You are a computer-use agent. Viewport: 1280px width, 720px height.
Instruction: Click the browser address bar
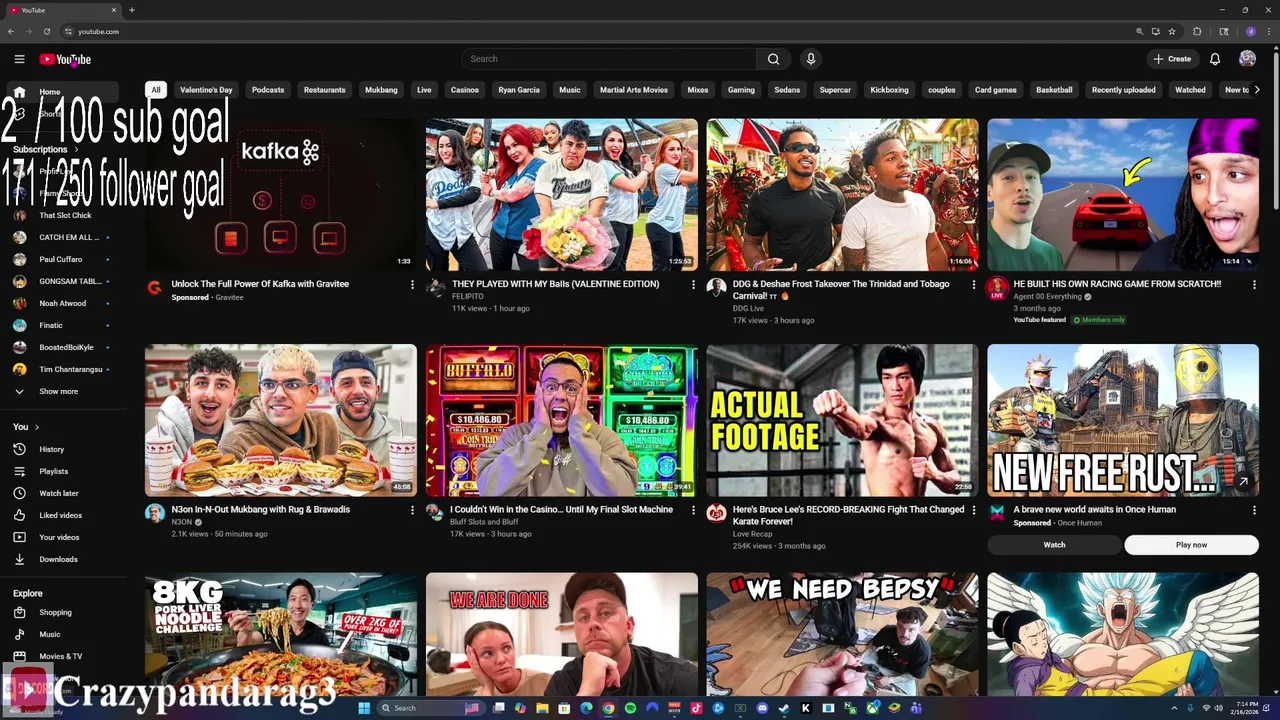point(600,31)
